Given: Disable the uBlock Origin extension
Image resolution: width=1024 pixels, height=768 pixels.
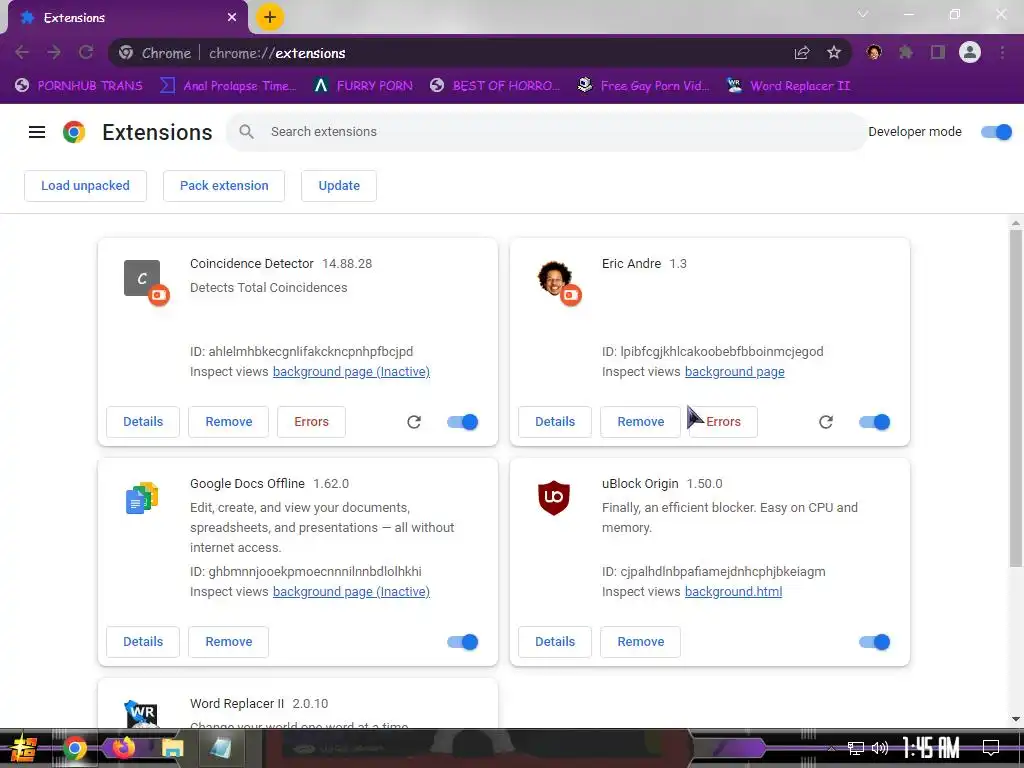Looking at the screenshot, I should coord(874,642).
